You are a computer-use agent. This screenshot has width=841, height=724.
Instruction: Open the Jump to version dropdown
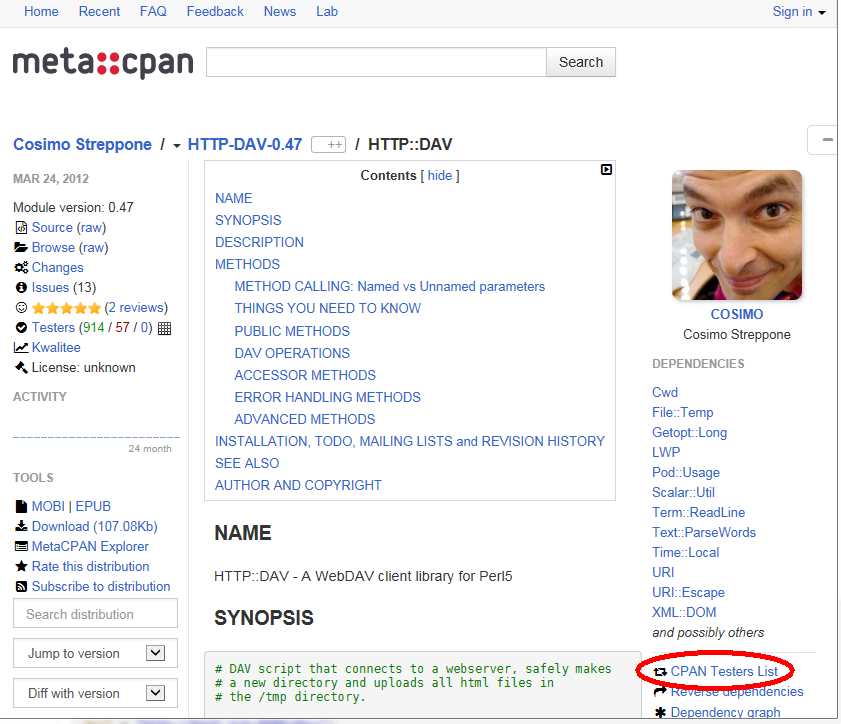pos(95,653)
